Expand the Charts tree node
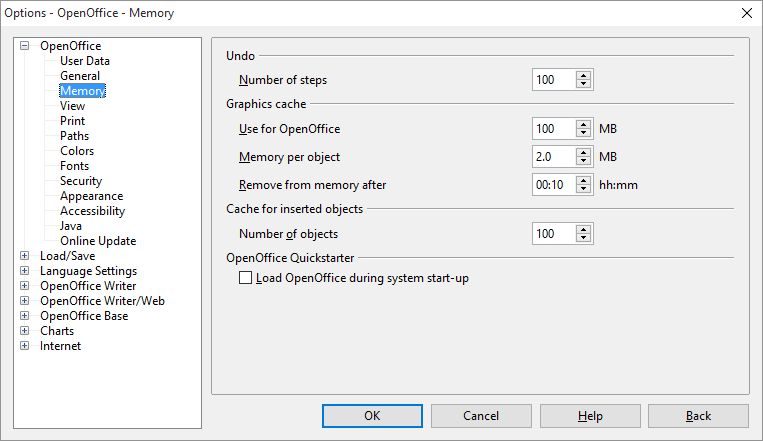The height and width of the screenshot is (441, 763). (x=24, y=331)
